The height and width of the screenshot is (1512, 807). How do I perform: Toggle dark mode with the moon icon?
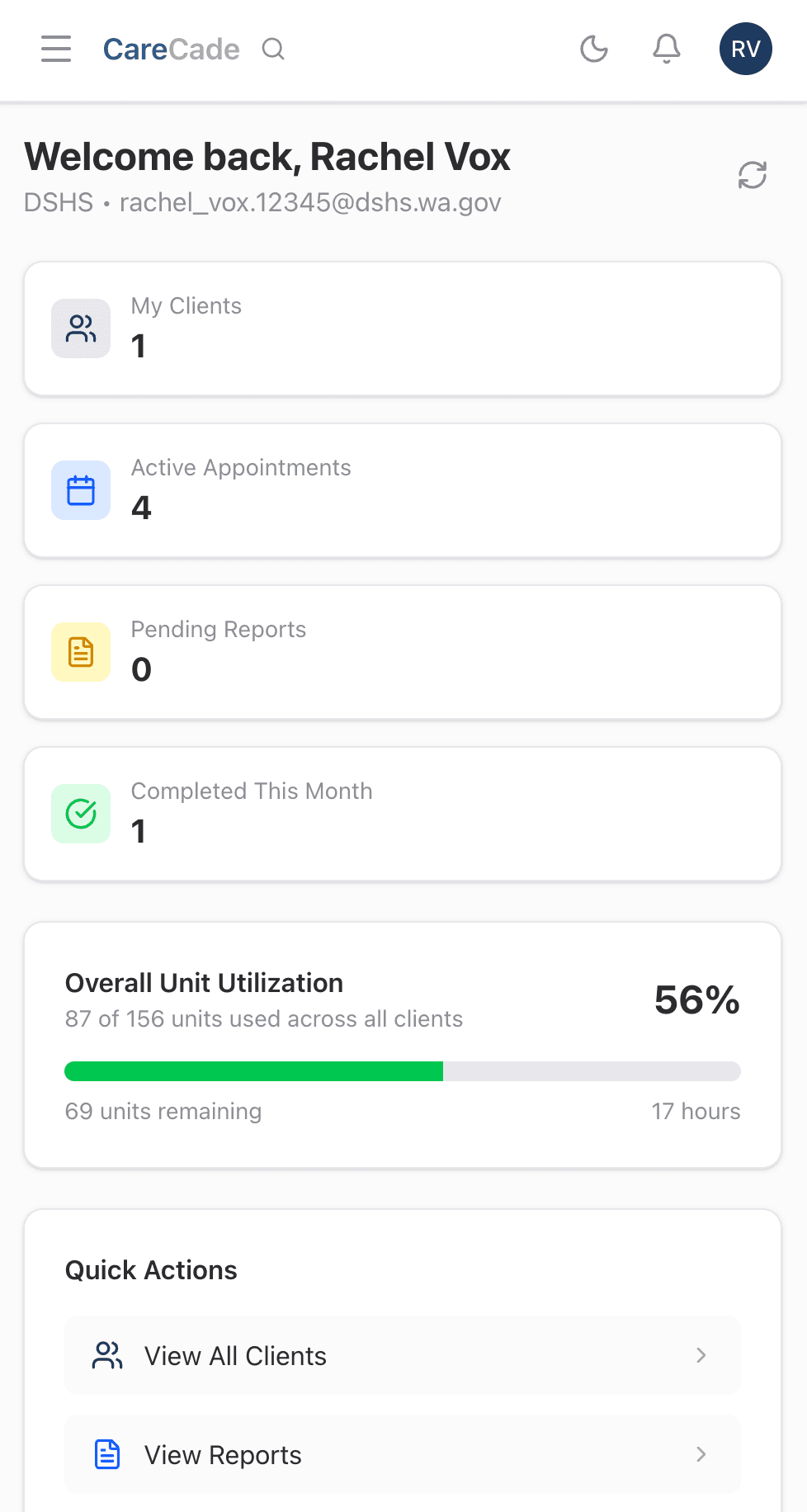tap(593, 49)
